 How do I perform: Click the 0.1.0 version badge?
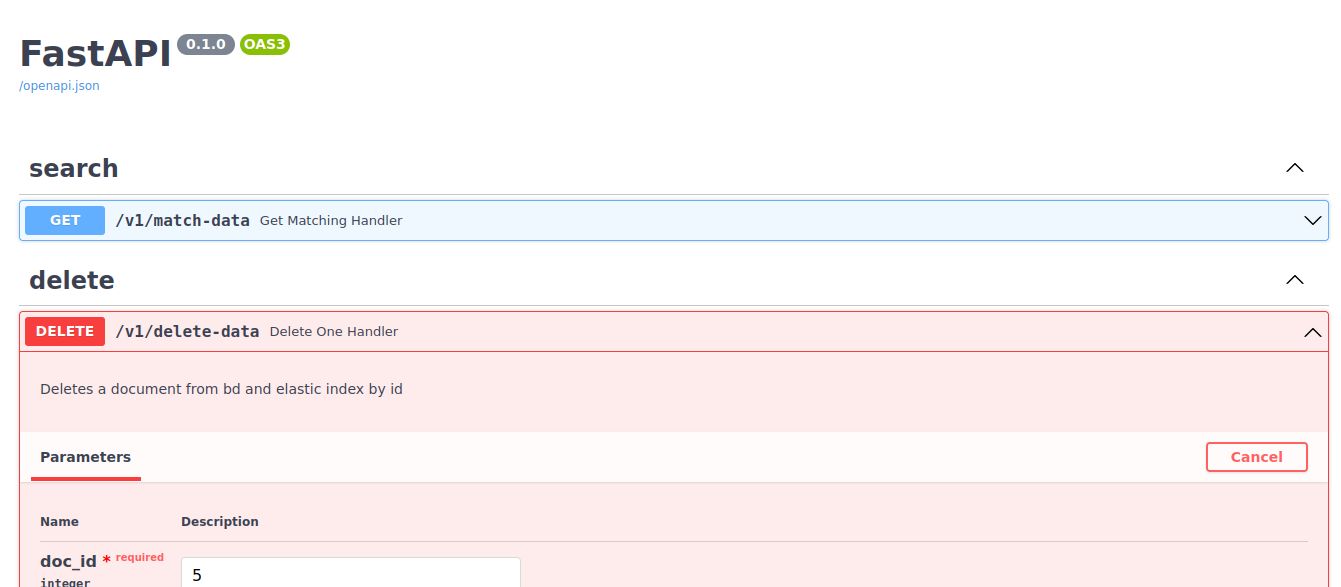pyautogui.click(x=206, y=44)
